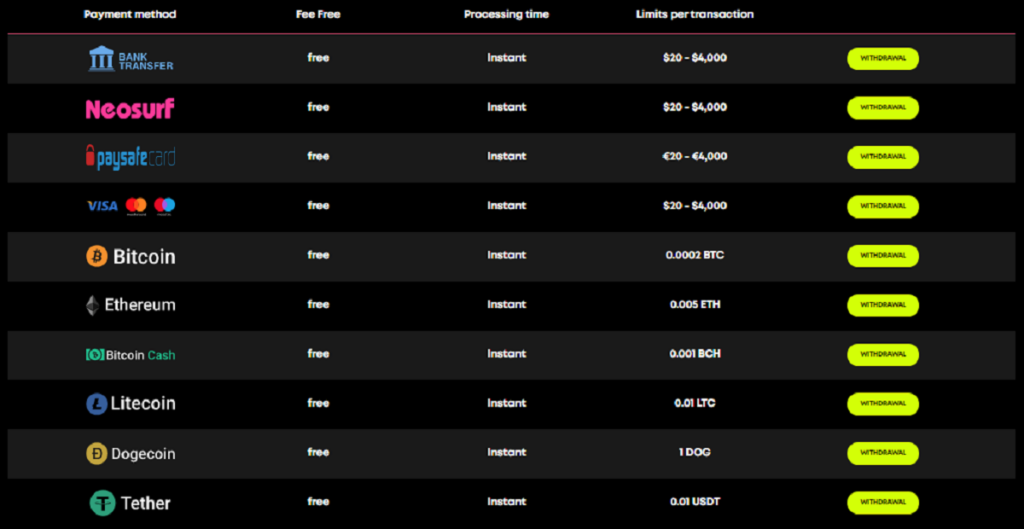The width and height of the screenshot is (1024, 529).
Task: Click the Bank Transfer logo icon
Action: [131, 59]
